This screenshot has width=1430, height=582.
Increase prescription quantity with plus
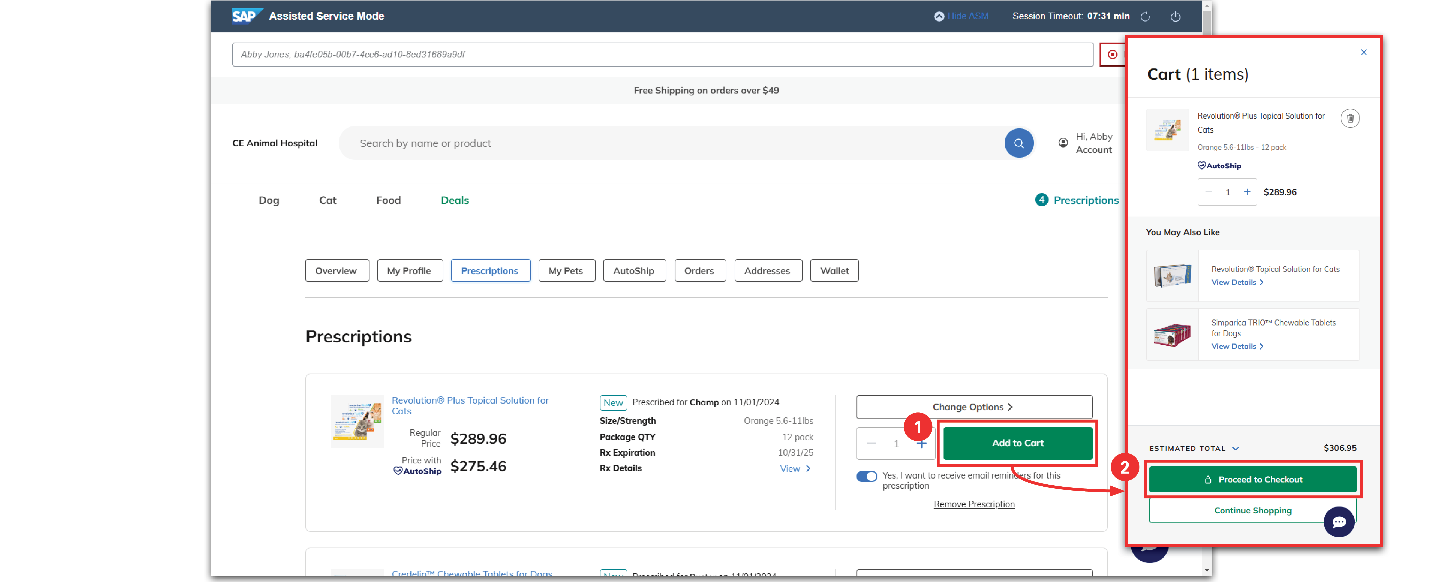point(921,443)
